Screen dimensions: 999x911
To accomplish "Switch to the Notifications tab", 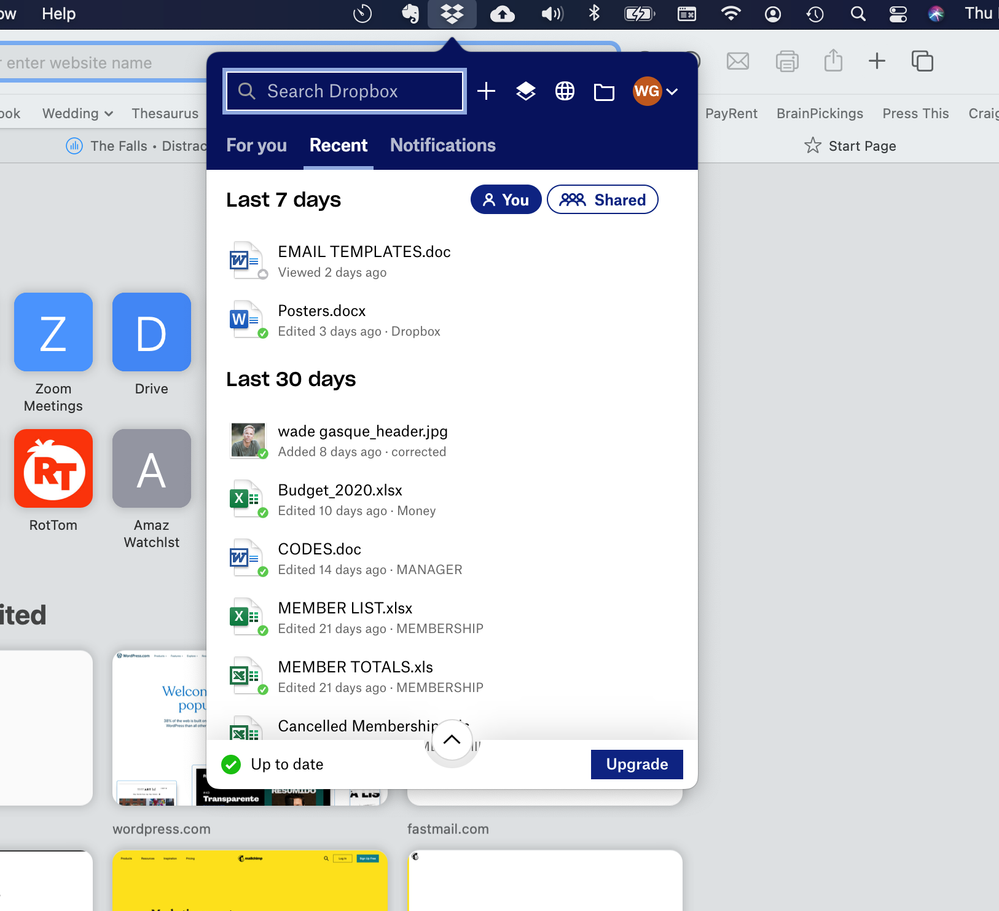I will (x=442, y=145).
